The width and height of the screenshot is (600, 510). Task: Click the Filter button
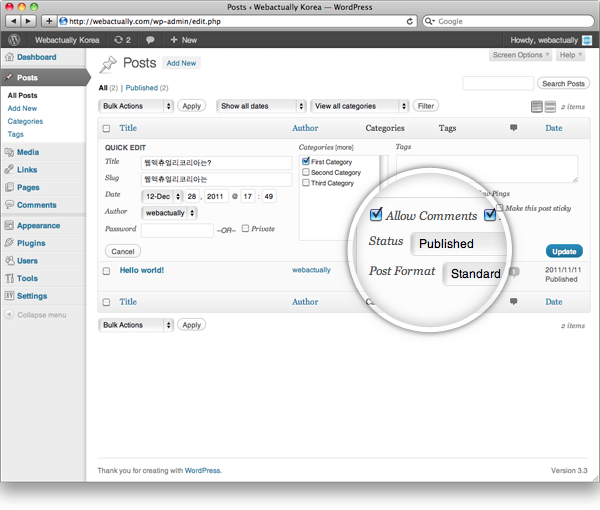tap(426, 106)
